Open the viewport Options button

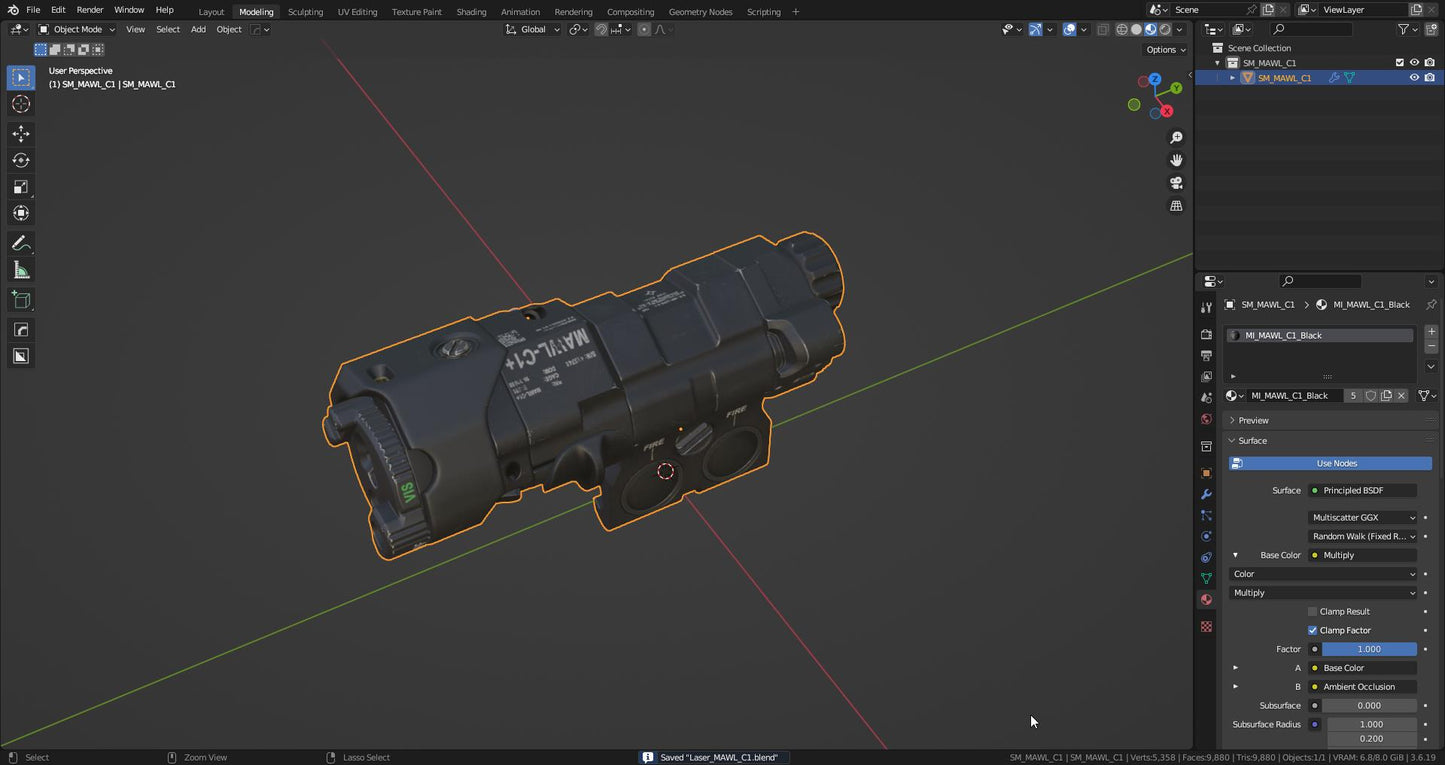(1165, 50)
